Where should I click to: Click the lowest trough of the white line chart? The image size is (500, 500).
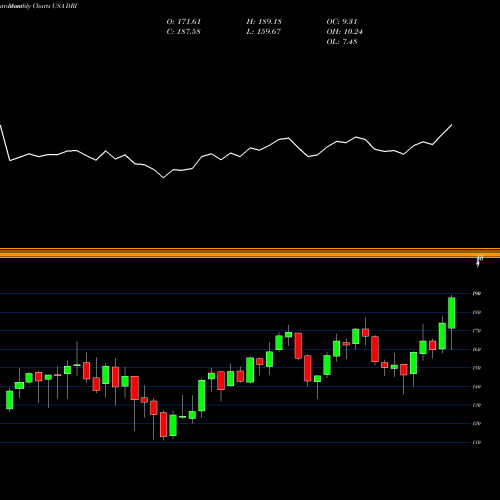[x=164, y=178]
